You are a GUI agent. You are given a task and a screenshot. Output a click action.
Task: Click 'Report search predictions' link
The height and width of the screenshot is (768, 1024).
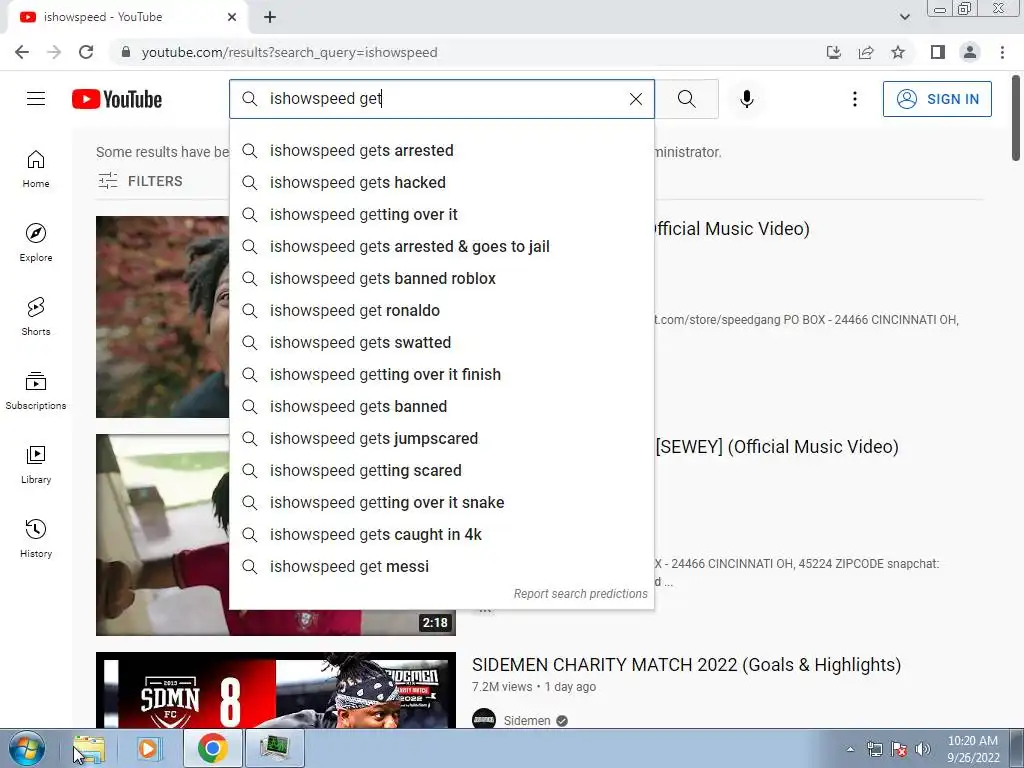pyautogui.click(x=580, y=594)
